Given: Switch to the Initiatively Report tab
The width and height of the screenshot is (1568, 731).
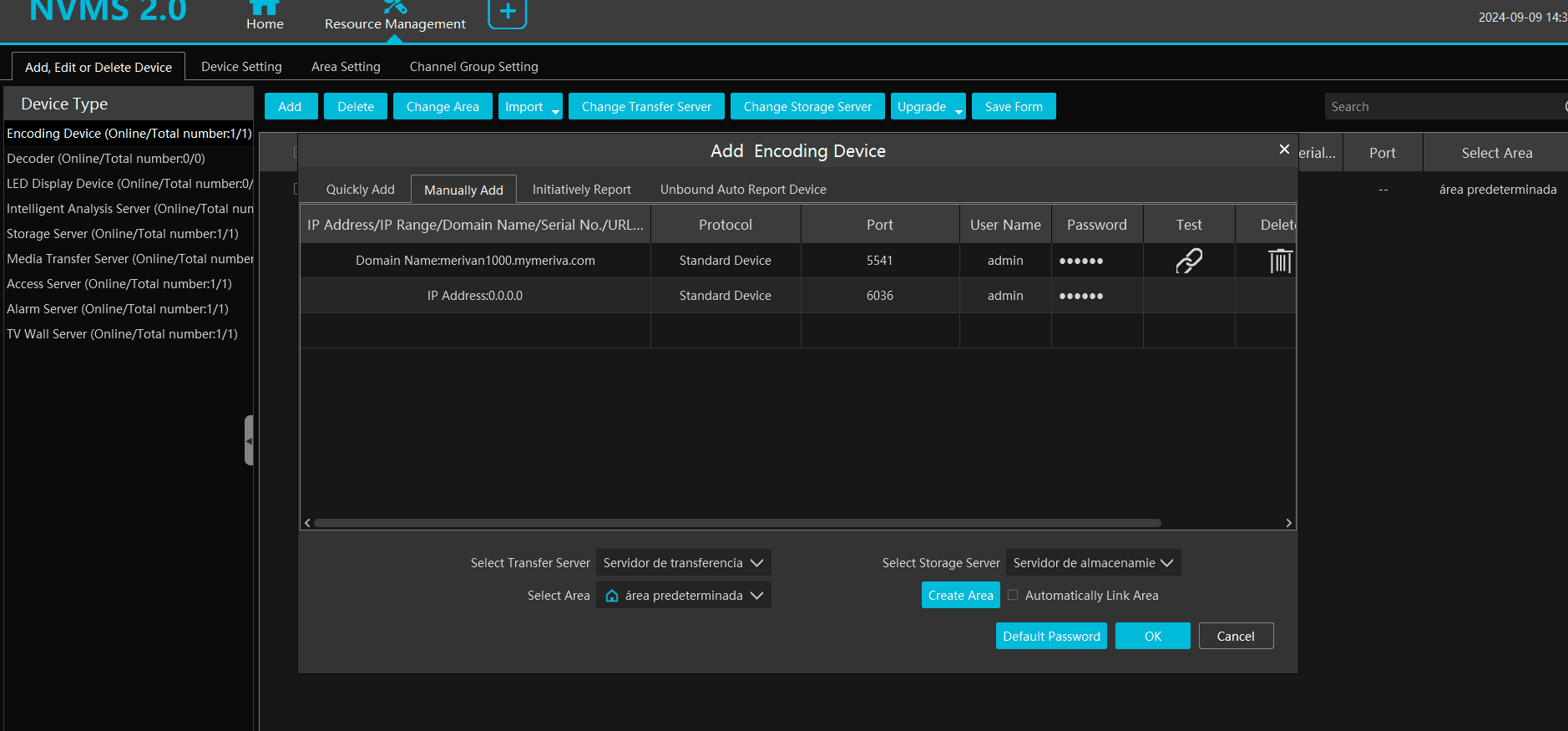Looking at the screenshot, I should coord(581,190).
